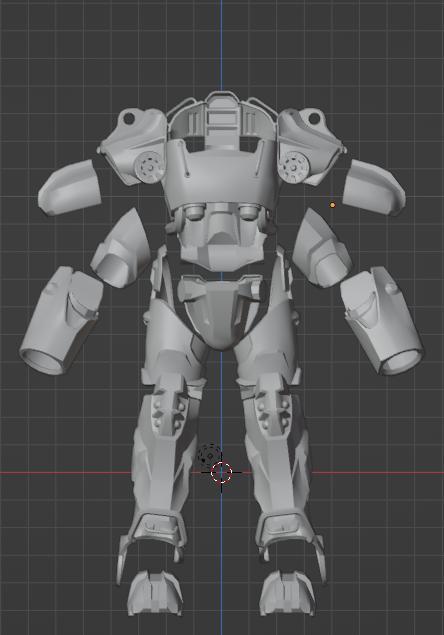
Task: Select the chest plate armor mesh
Action: (221, 173)
